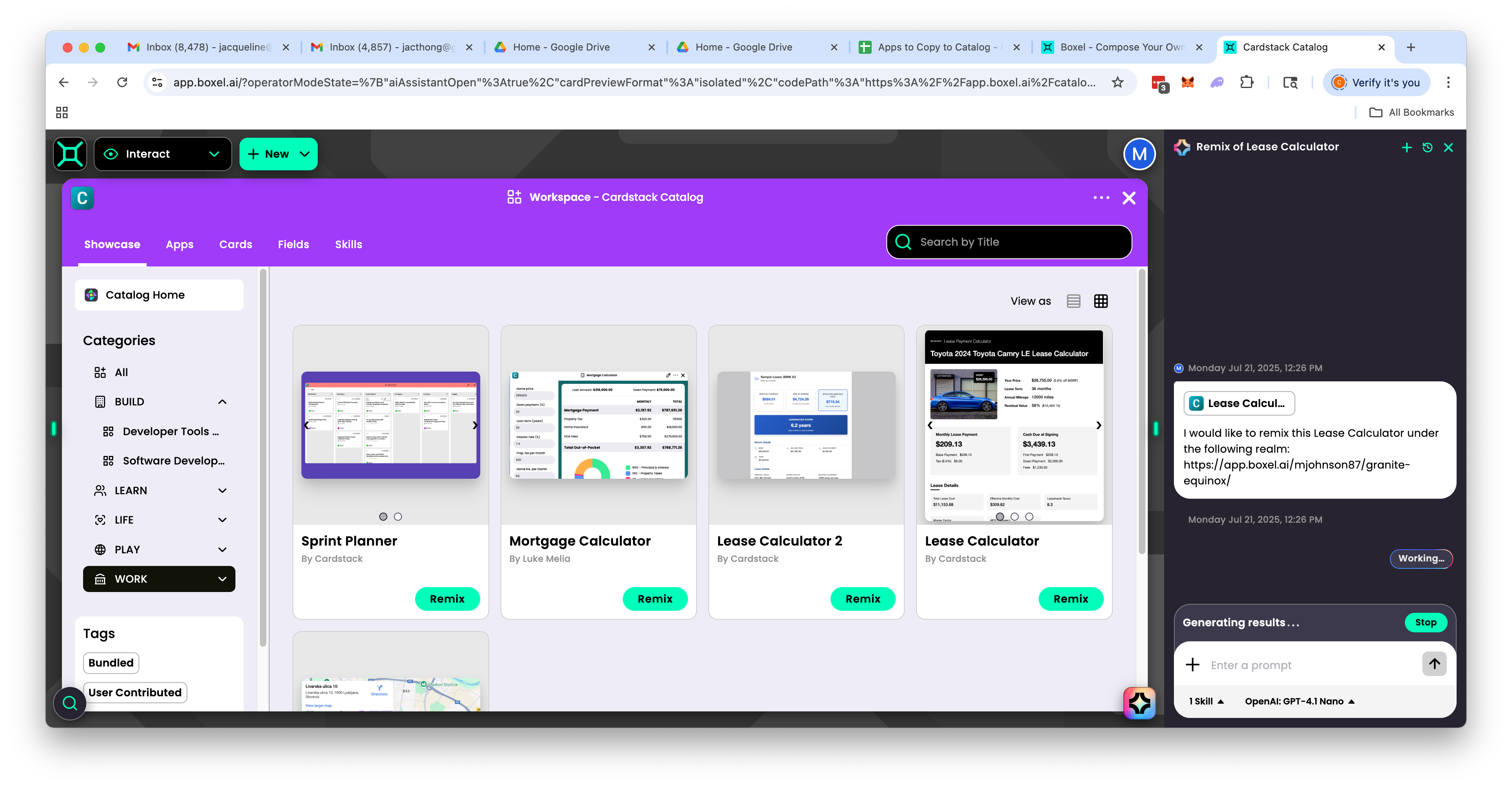Viewport: 1512px width, 788px height.
Task: Open the workspace three-dots options menu
Action: 1101,198
